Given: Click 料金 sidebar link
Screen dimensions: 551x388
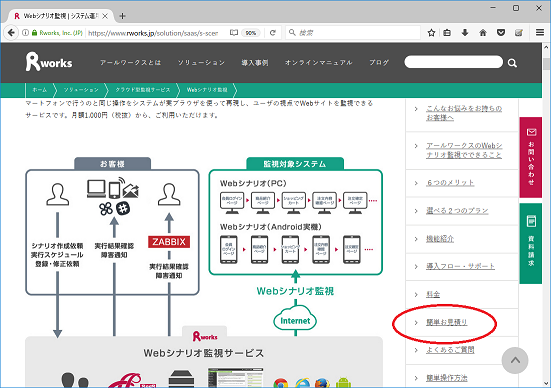Looking at the screenshot, I should point(433,294).
